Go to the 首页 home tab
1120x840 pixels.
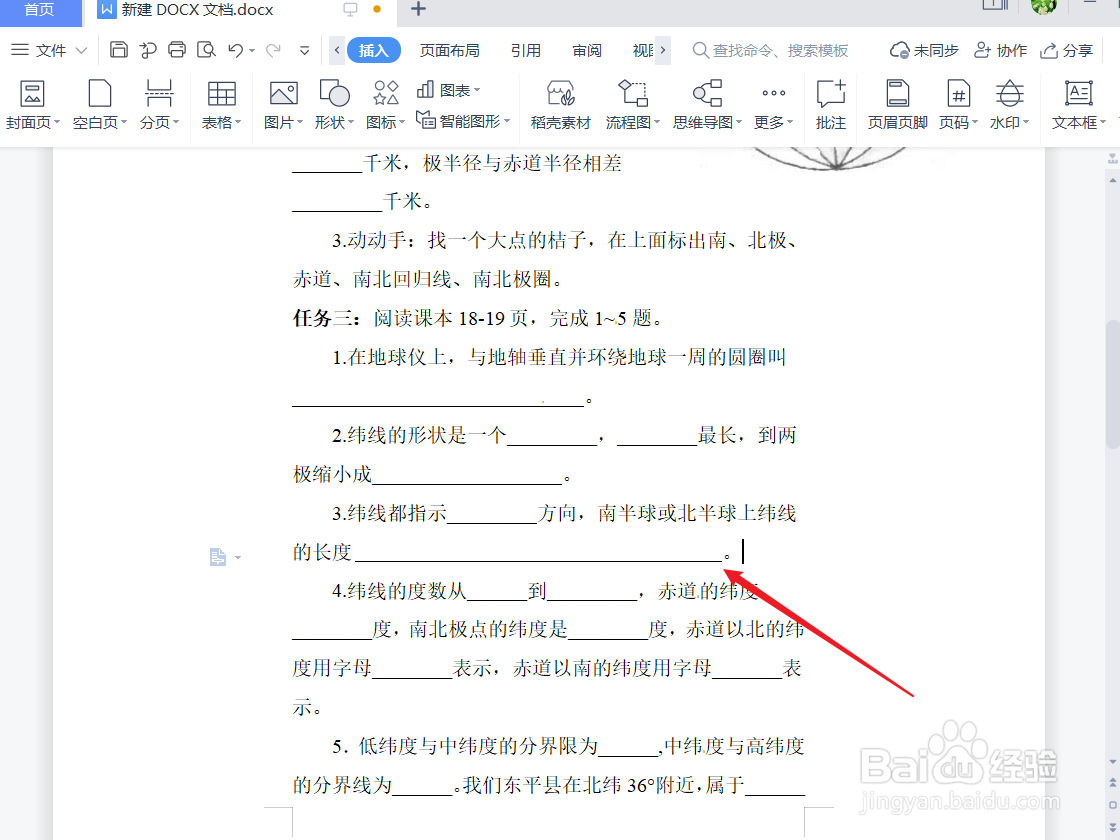[x=40, y=13]
